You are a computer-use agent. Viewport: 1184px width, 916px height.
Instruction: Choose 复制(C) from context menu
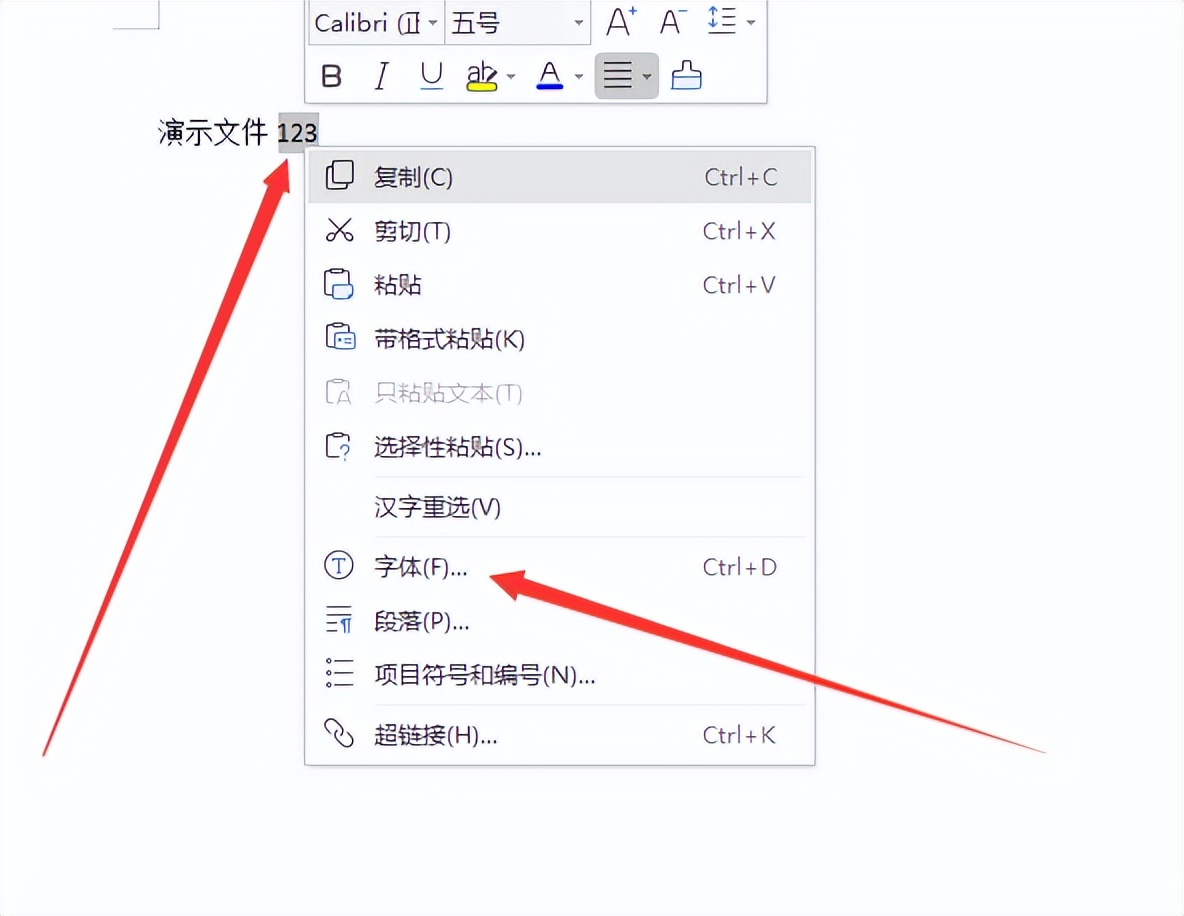[x=560, y=177]
